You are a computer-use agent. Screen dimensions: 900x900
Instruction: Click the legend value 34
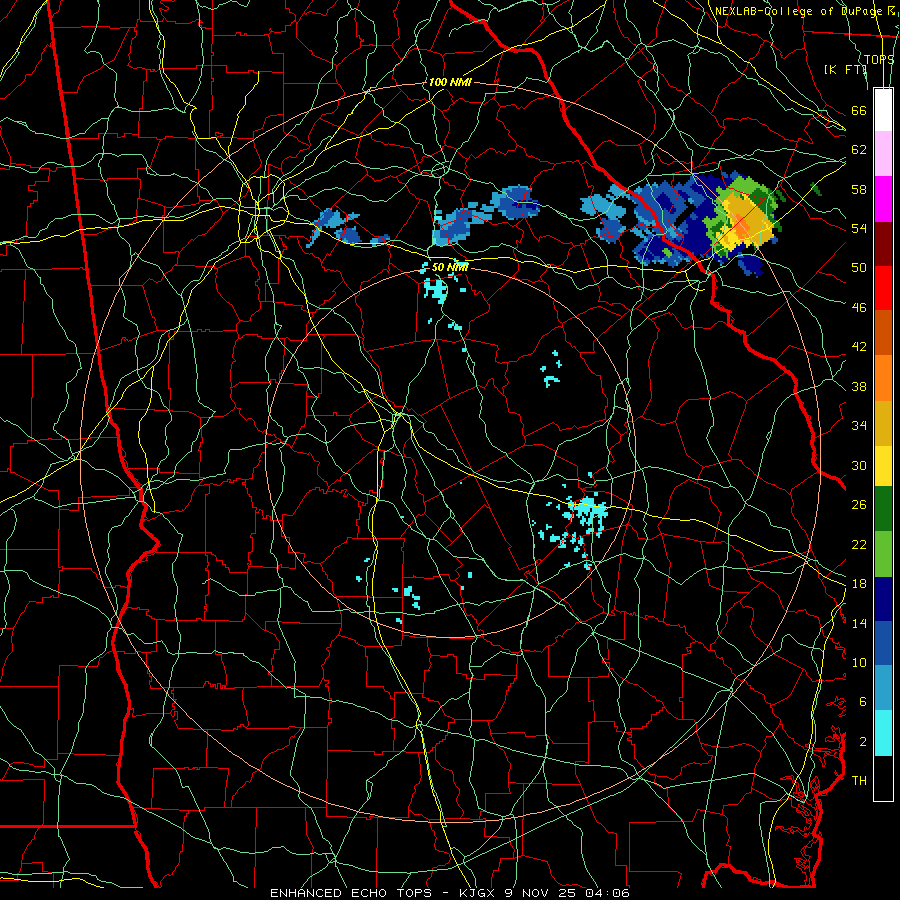coord(859,425)
